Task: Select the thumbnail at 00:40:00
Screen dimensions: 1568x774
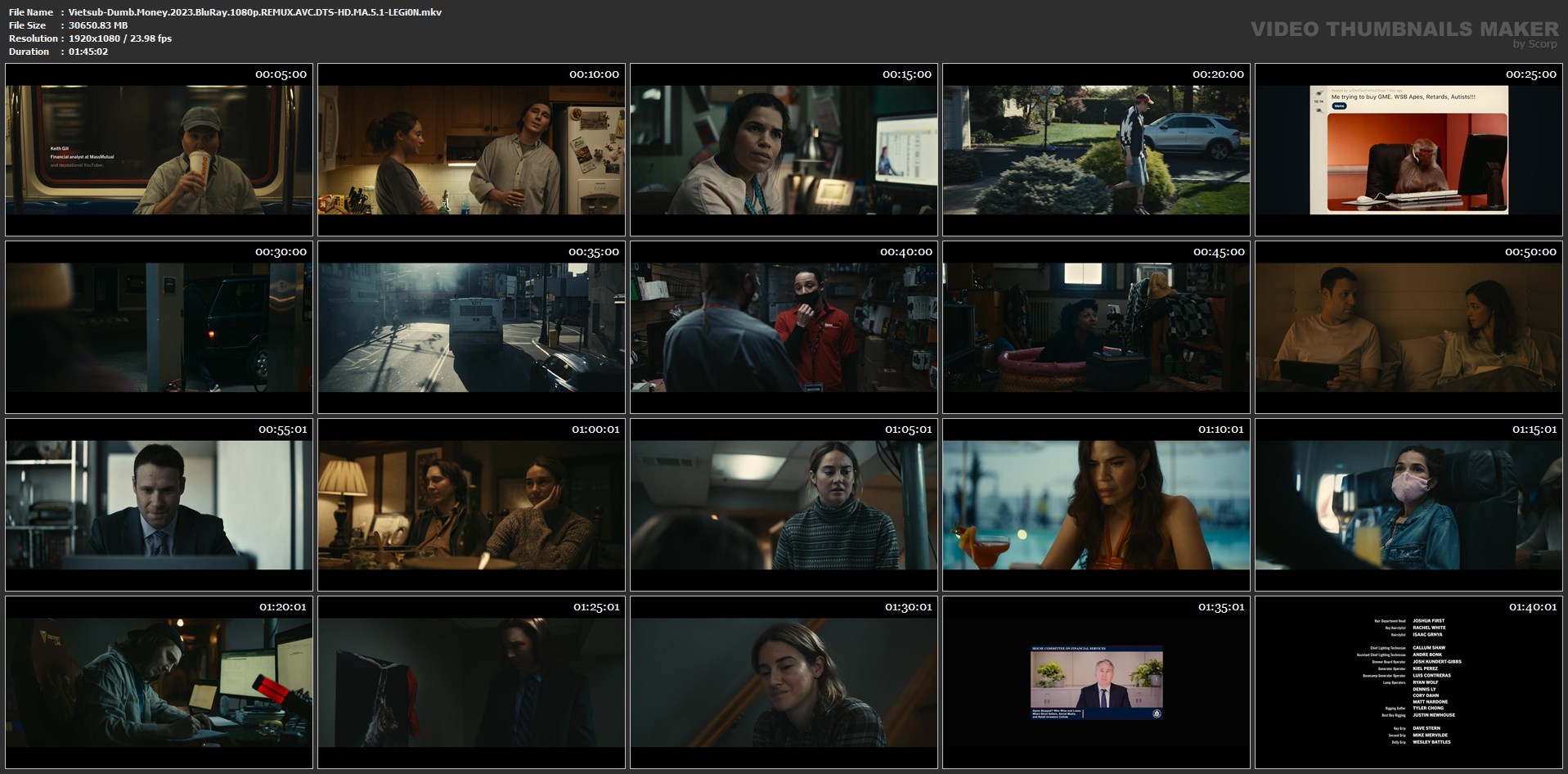Action: 784,327
